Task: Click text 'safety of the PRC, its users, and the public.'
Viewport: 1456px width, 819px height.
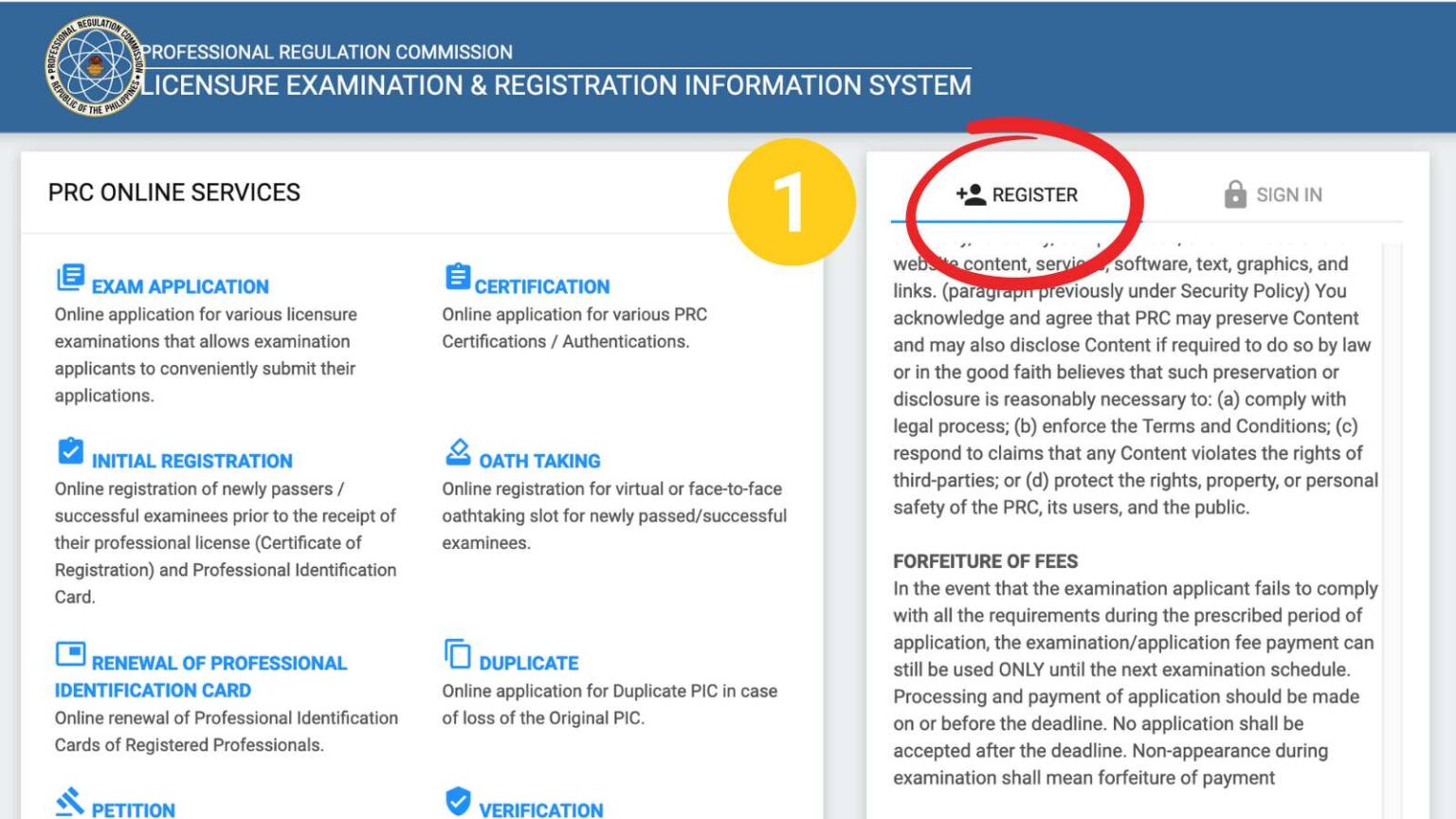Action: point(1071,507)
